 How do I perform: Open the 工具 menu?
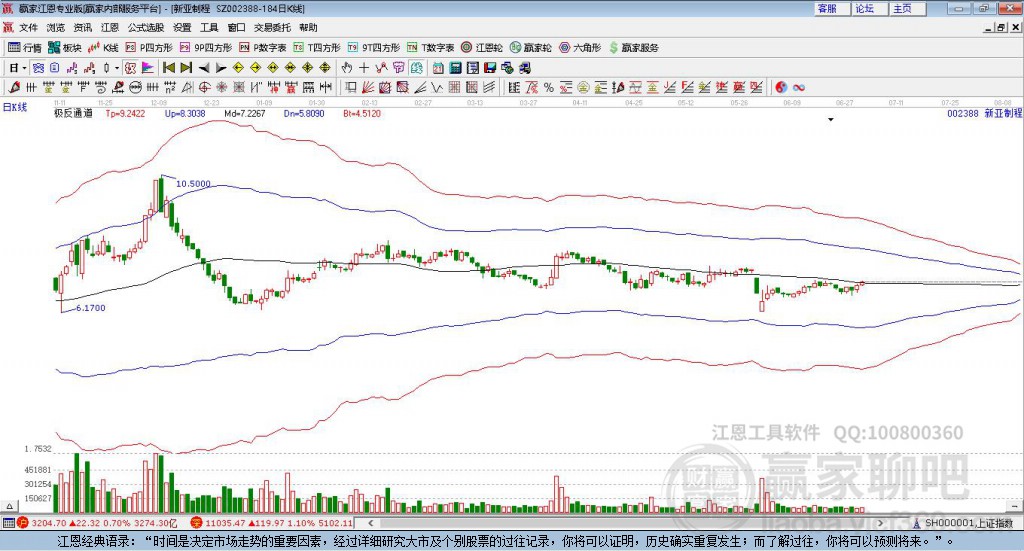tap(209, 27)
